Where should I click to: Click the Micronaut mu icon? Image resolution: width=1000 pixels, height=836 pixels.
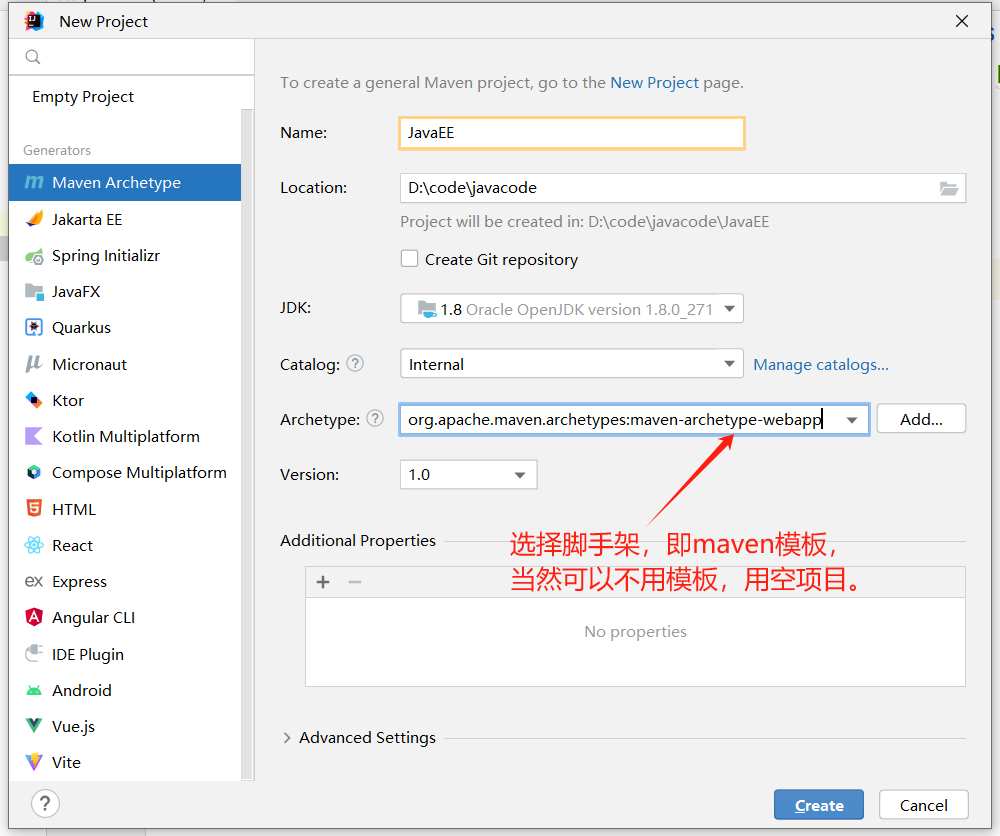tap(34, 364)
